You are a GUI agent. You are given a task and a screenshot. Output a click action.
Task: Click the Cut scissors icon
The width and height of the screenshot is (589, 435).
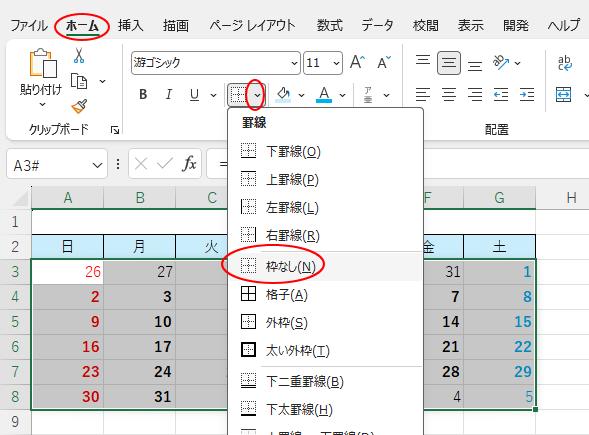79,55
